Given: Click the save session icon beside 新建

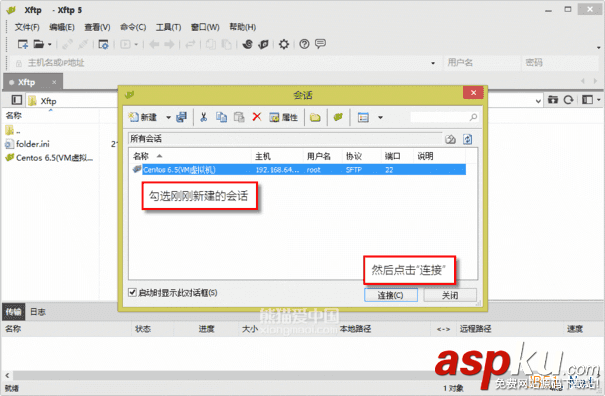Looking at the screenshot, I should pyautogui.click(x=181, y=117).
